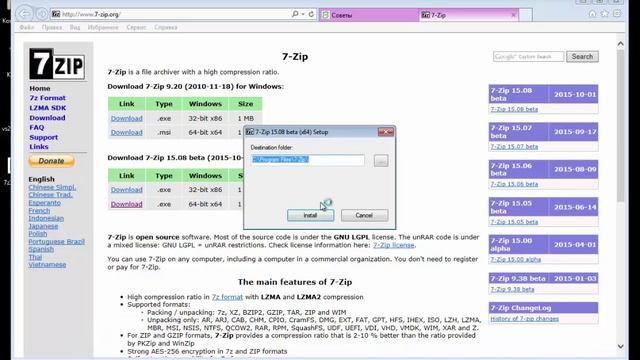Open the 7z format link in features
640x360 pixels.
point(227,297)
